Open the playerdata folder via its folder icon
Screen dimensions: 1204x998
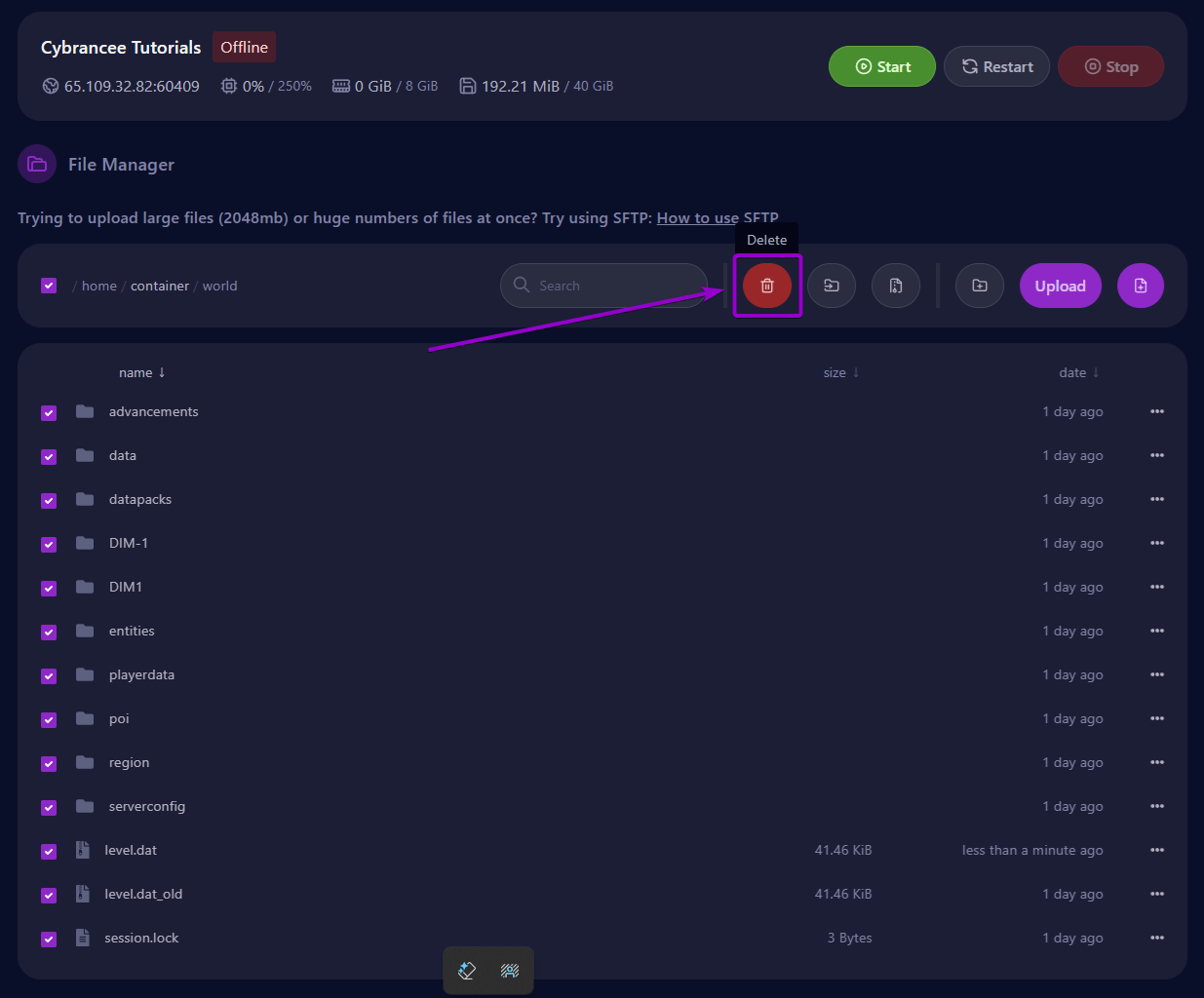(x=85, y=674)
